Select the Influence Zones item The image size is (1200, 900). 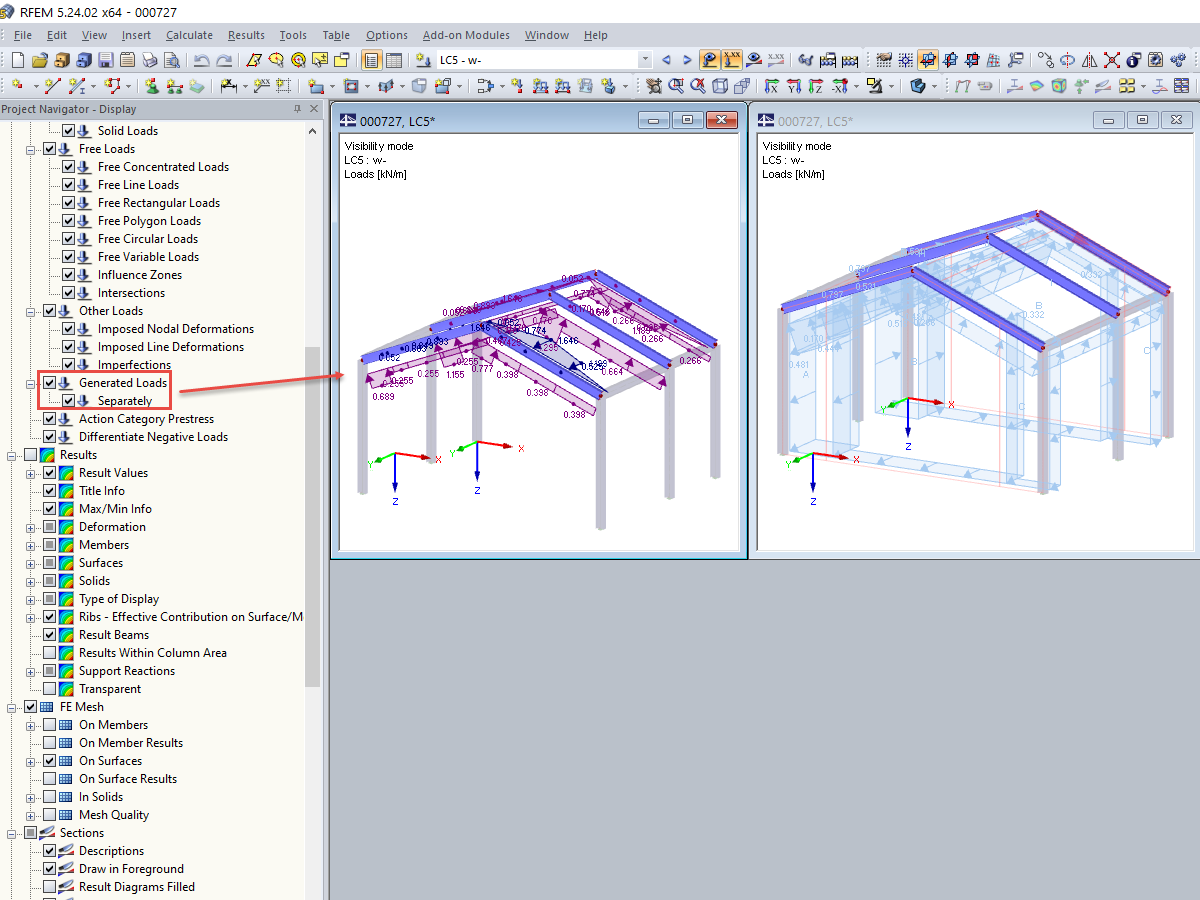139,275
